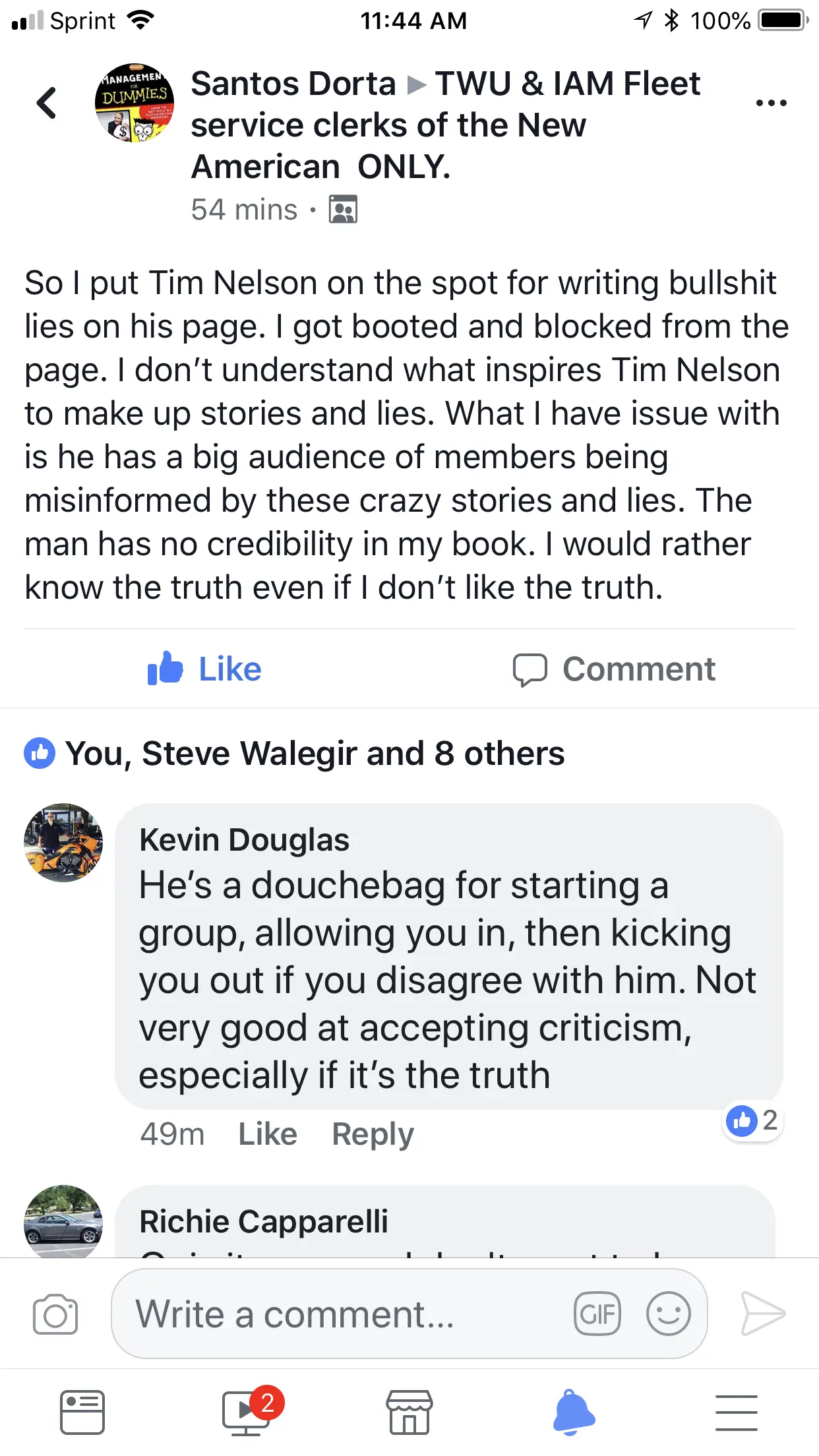The height and width of the screenshot is (1456, 819).
Task: Open Kevin Douglas's profile picture
Action: (63, 842)
